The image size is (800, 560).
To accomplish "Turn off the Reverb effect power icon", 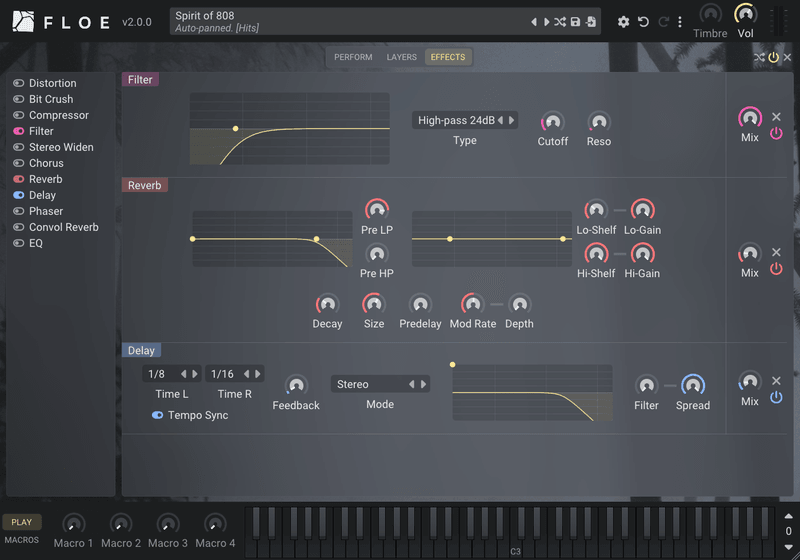I will (x=776, y=268).
